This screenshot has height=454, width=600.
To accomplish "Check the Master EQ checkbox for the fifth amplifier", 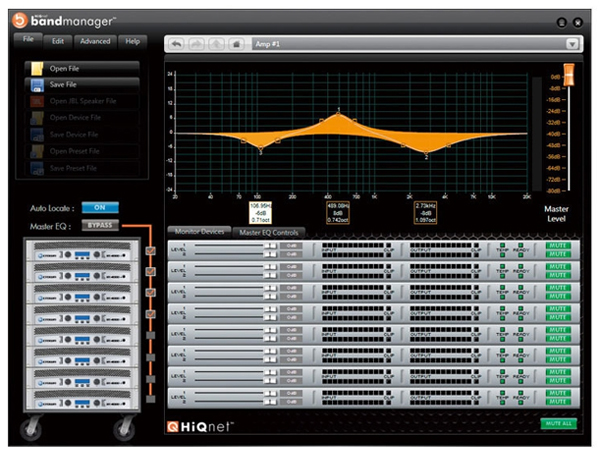I will (151, 335).
